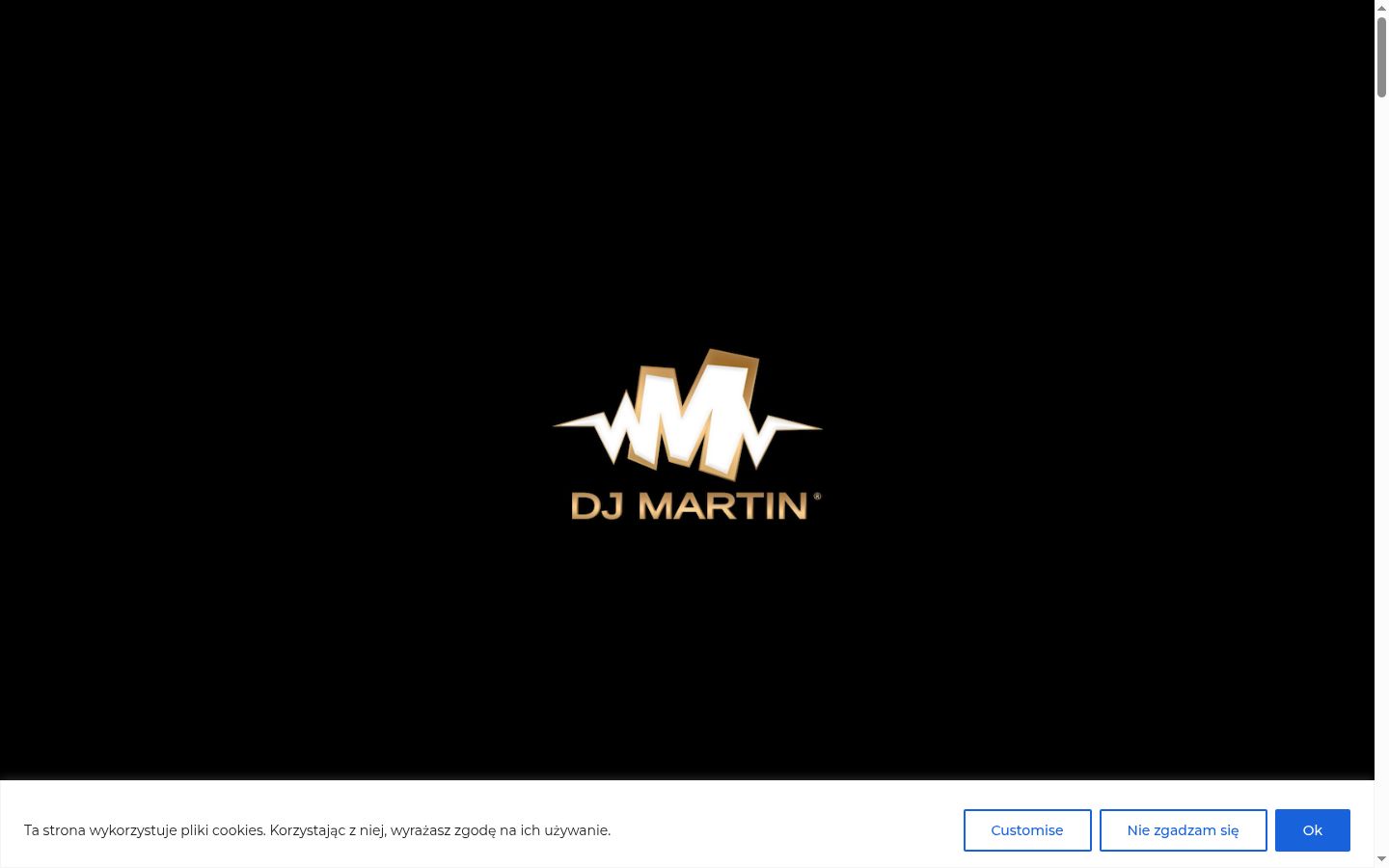This screenshot has width=1389, height=868.
Task: Click the Customise cookies button
Action: (x=1027, y=830)
